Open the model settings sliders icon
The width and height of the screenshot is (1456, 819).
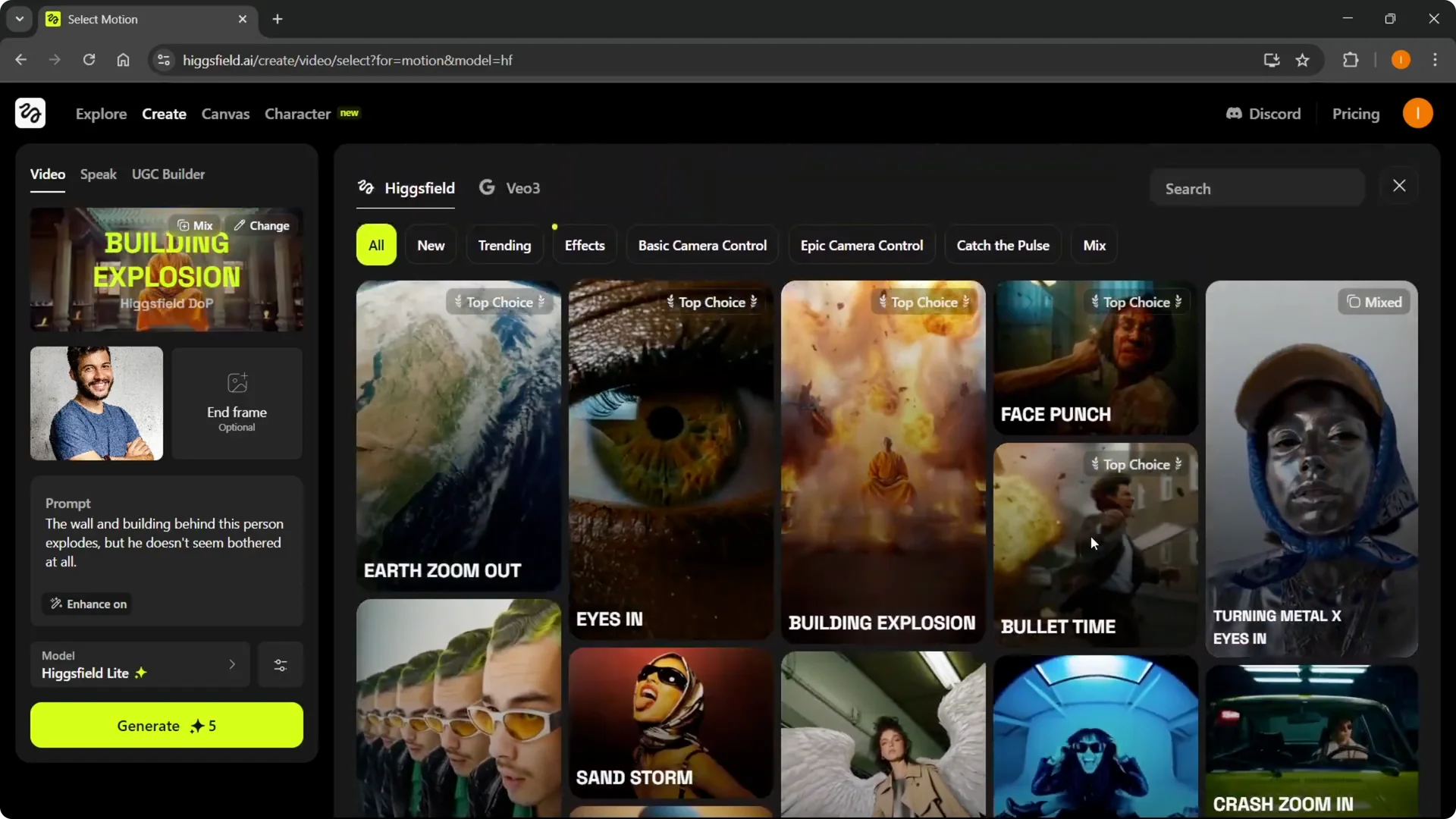[281, 665]
